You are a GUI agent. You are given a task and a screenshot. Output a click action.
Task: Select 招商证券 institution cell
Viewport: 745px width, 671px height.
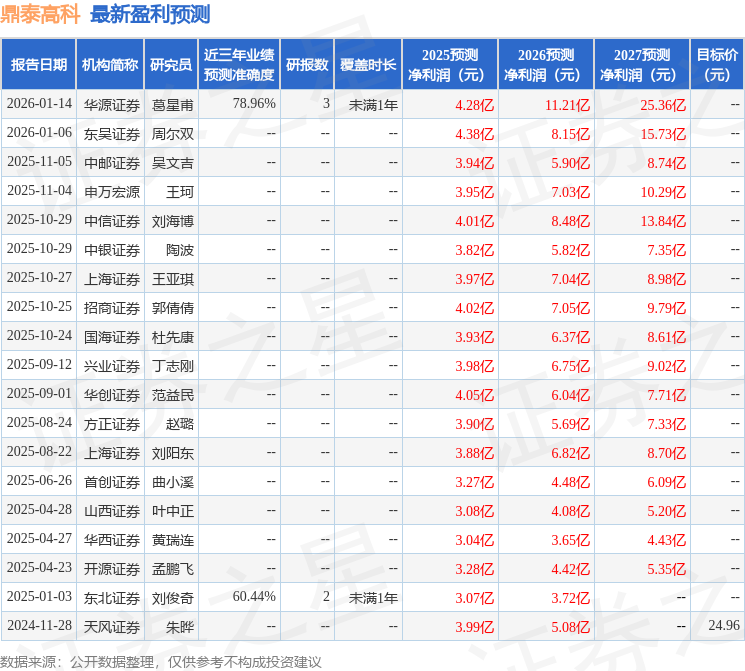coord(112,308)
